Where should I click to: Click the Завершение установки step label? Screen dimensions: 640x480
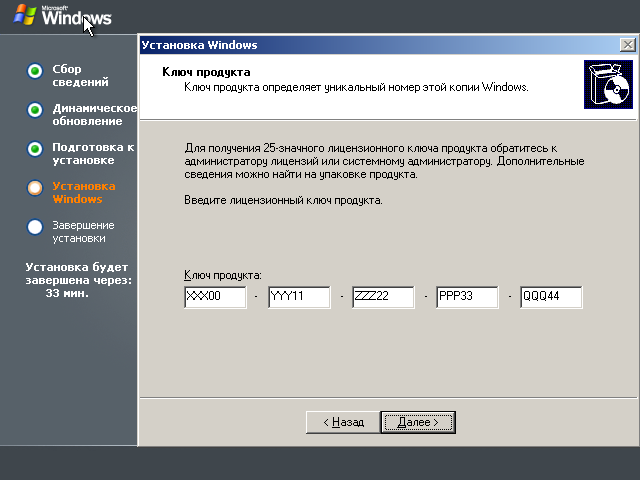point(83,232)
